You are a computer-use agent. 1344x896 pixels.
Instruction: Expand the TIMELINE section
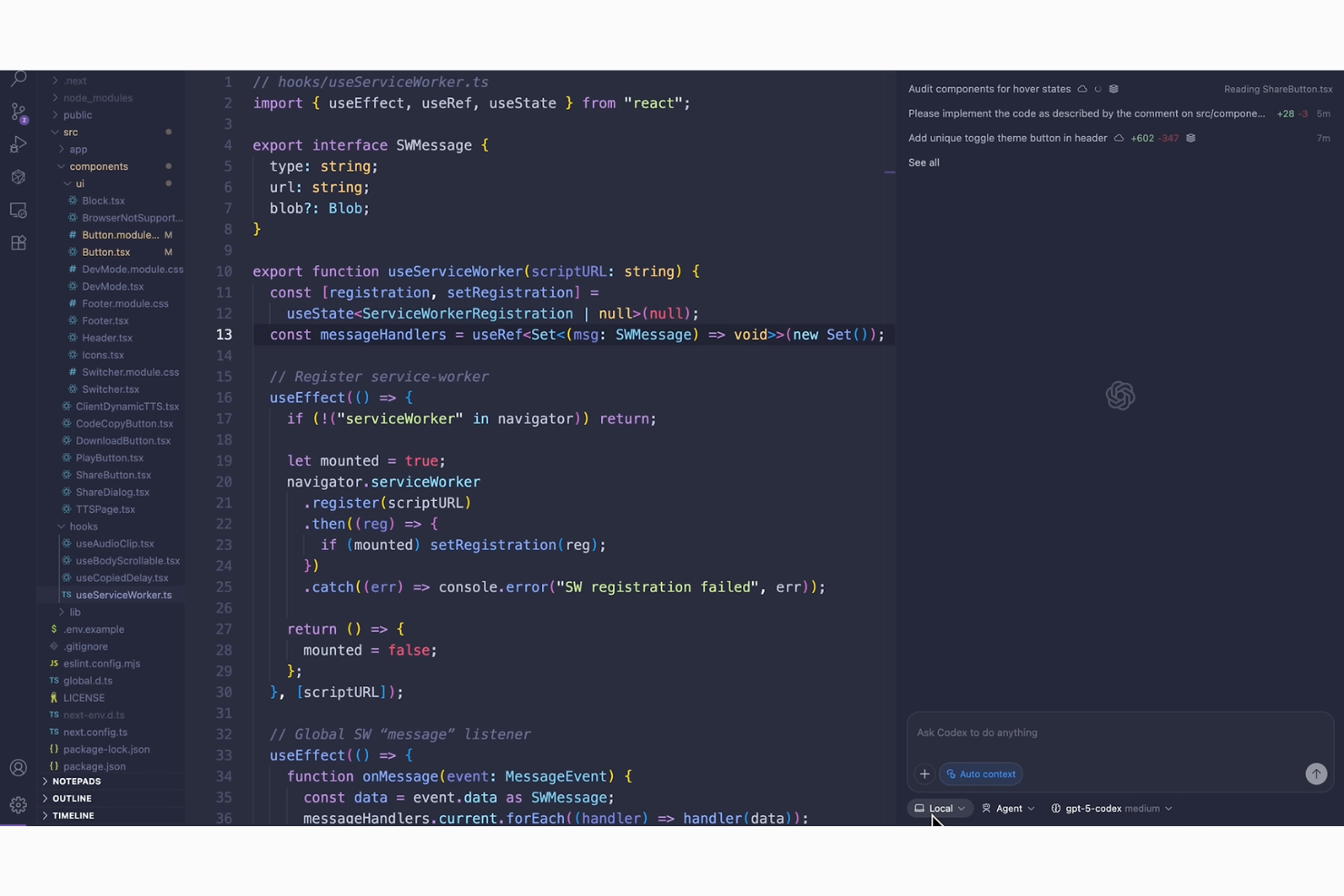(73, 816)
